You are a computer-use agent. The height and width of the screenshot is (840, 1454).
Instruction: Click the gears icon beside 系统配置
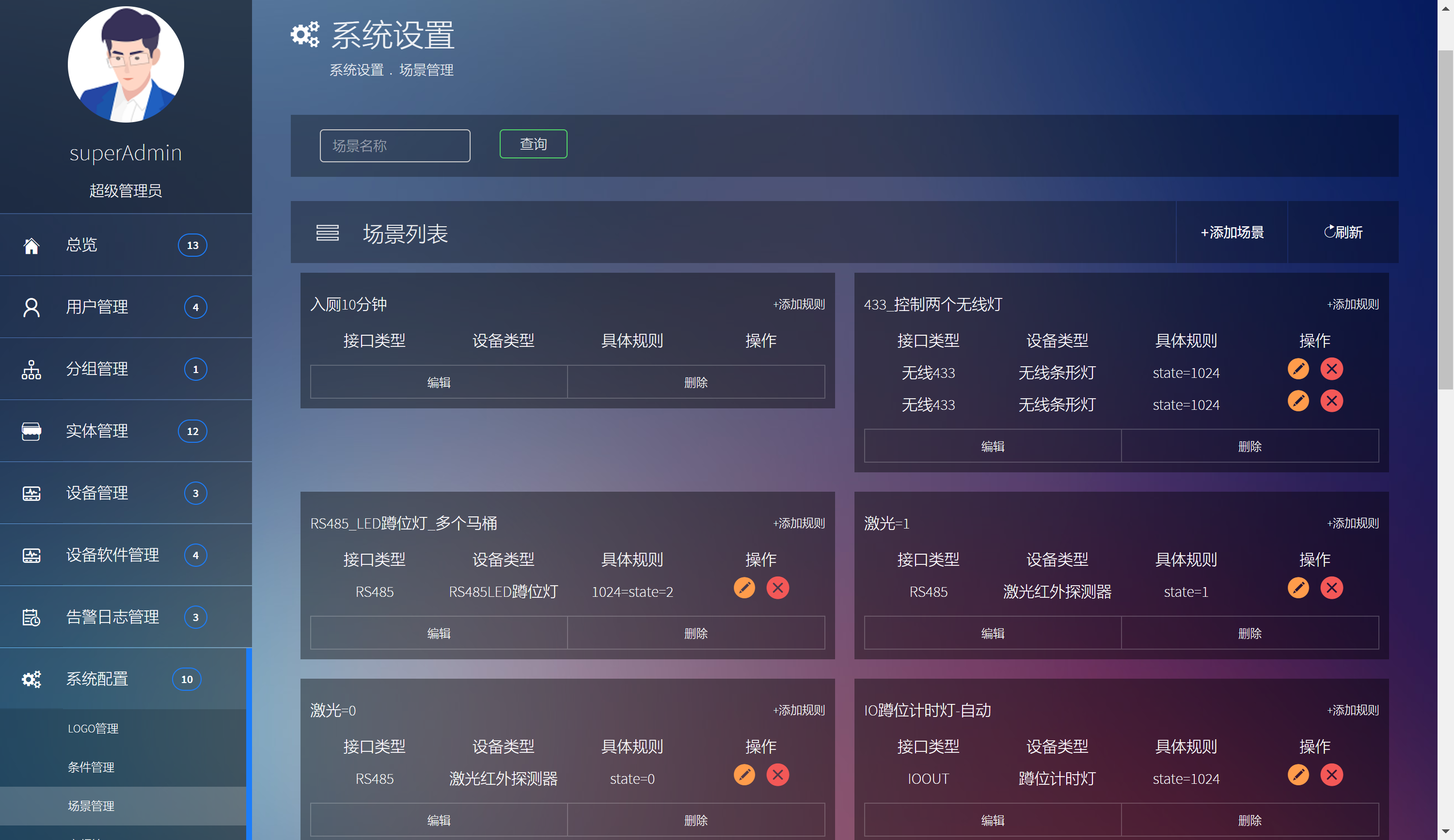point(31,679)
